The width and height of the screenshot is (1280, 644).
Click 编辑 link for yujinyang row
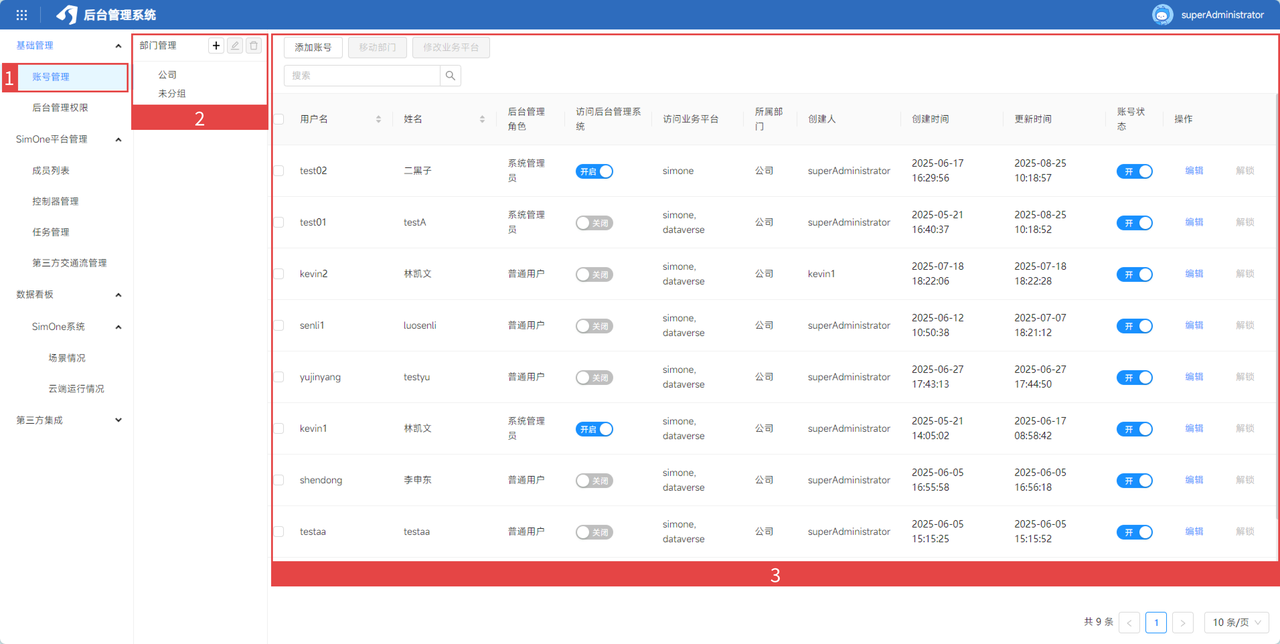pyautogui.click(x=1193, y=377)
